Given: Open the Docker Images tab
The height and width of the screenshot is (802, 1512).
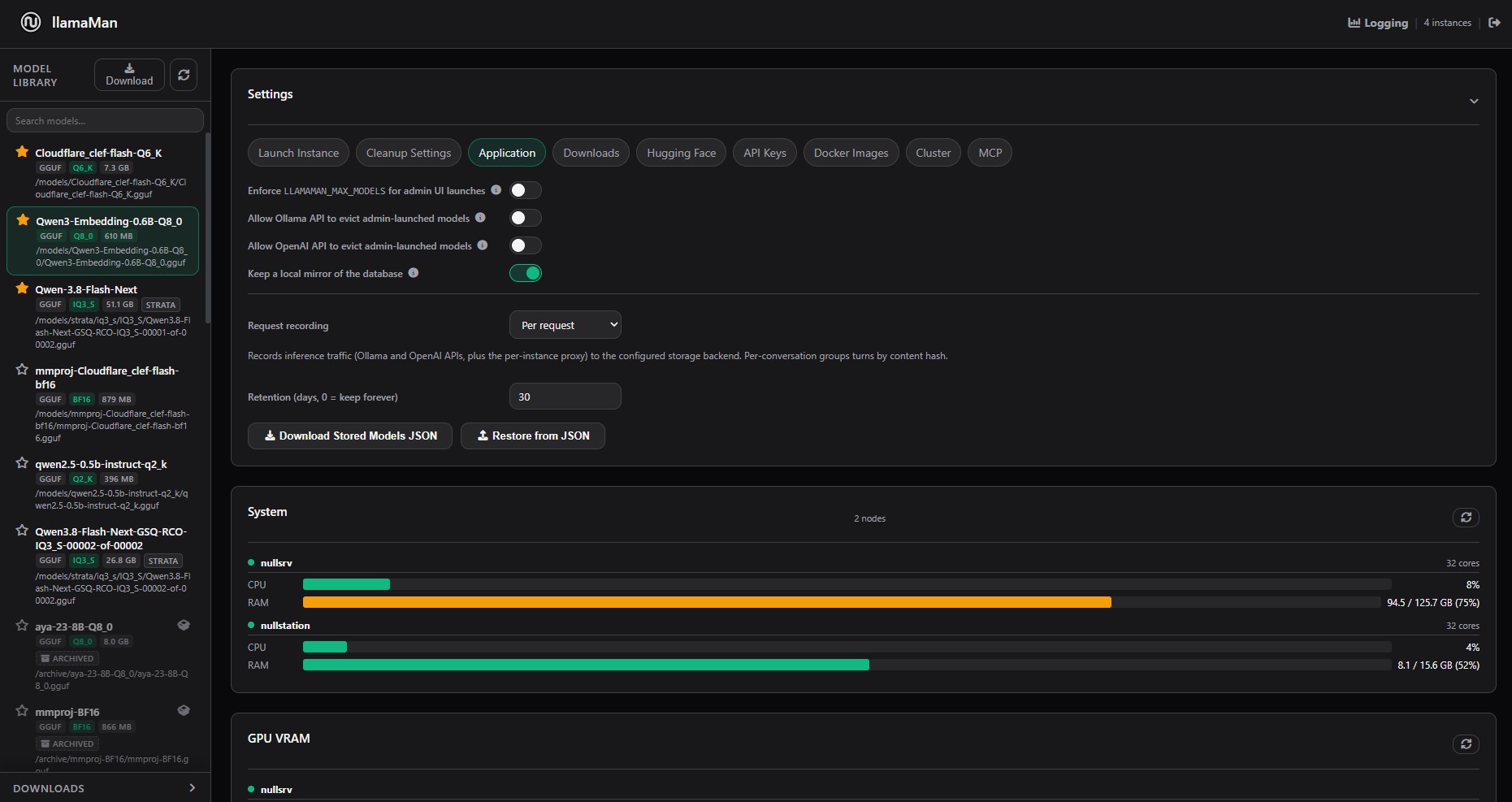Looking at the screenshot, I should pos(851,153).
